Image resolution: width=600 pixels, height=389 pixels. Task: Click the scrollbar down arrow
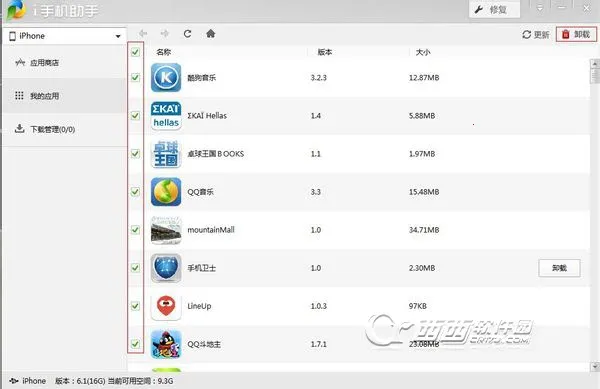pos(595,366)
